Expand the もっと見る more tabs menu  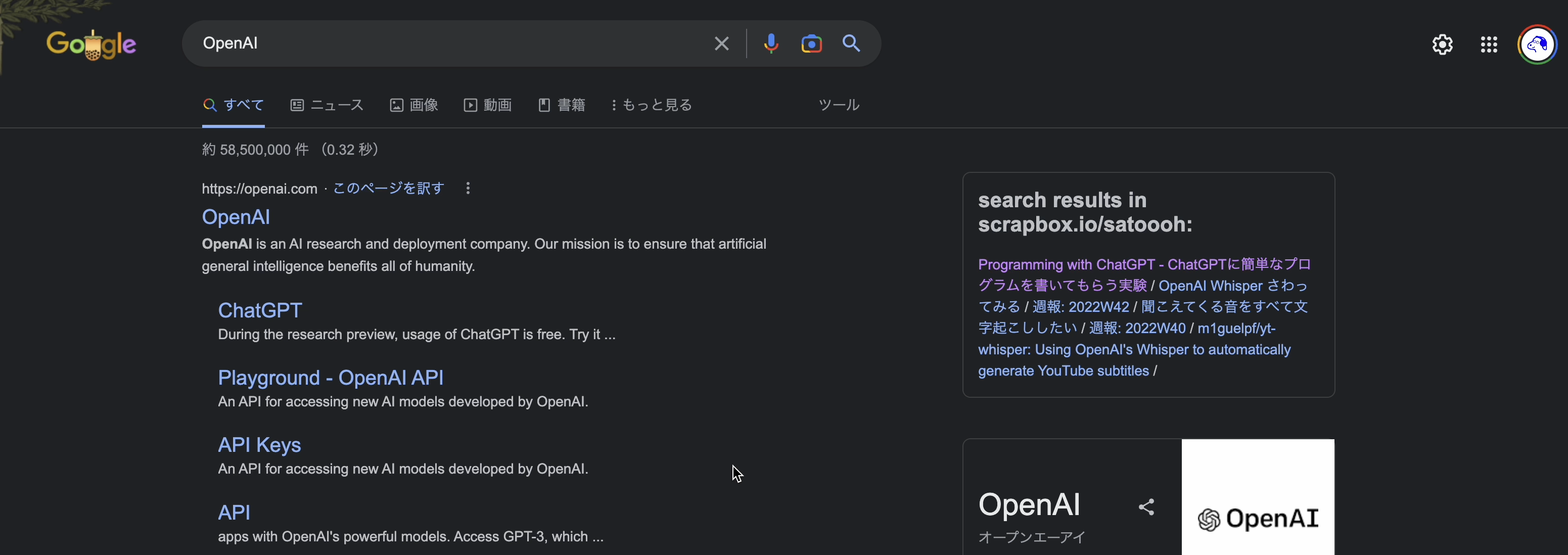[x=652, y=105]
